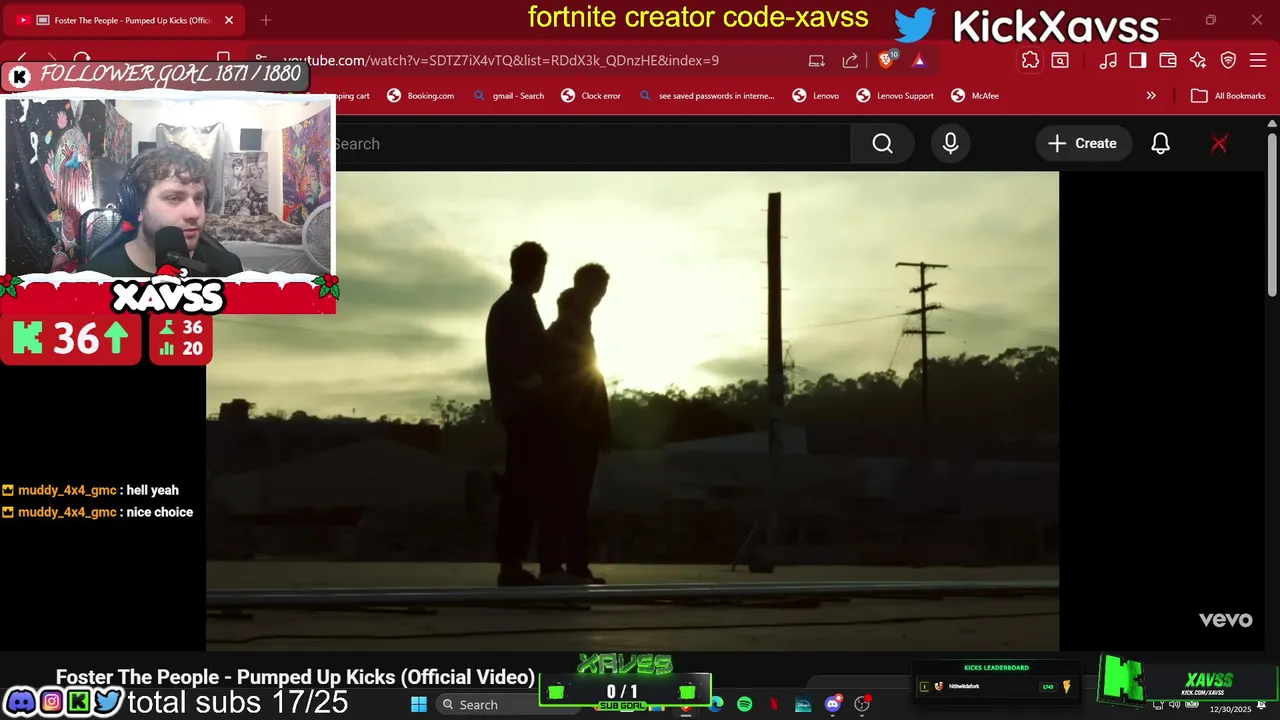The width and height of the screenshot is (1280, 720).
Task: Toggle the browser sidebar panel icon
Action: 1138,60
